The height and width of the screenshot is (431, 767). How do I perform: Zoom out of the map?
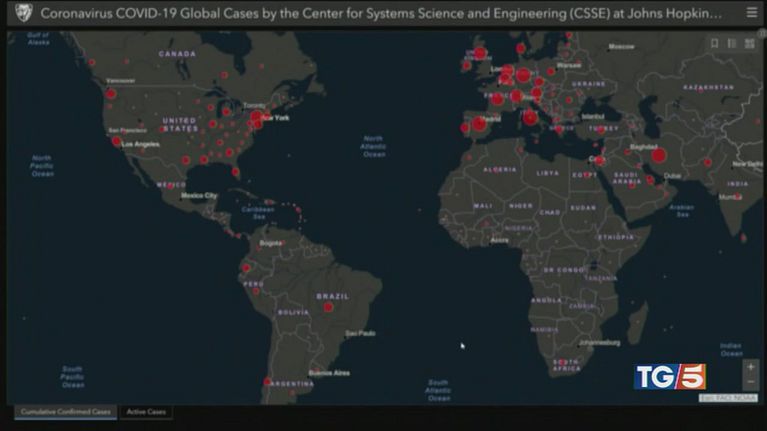point(751,383)
